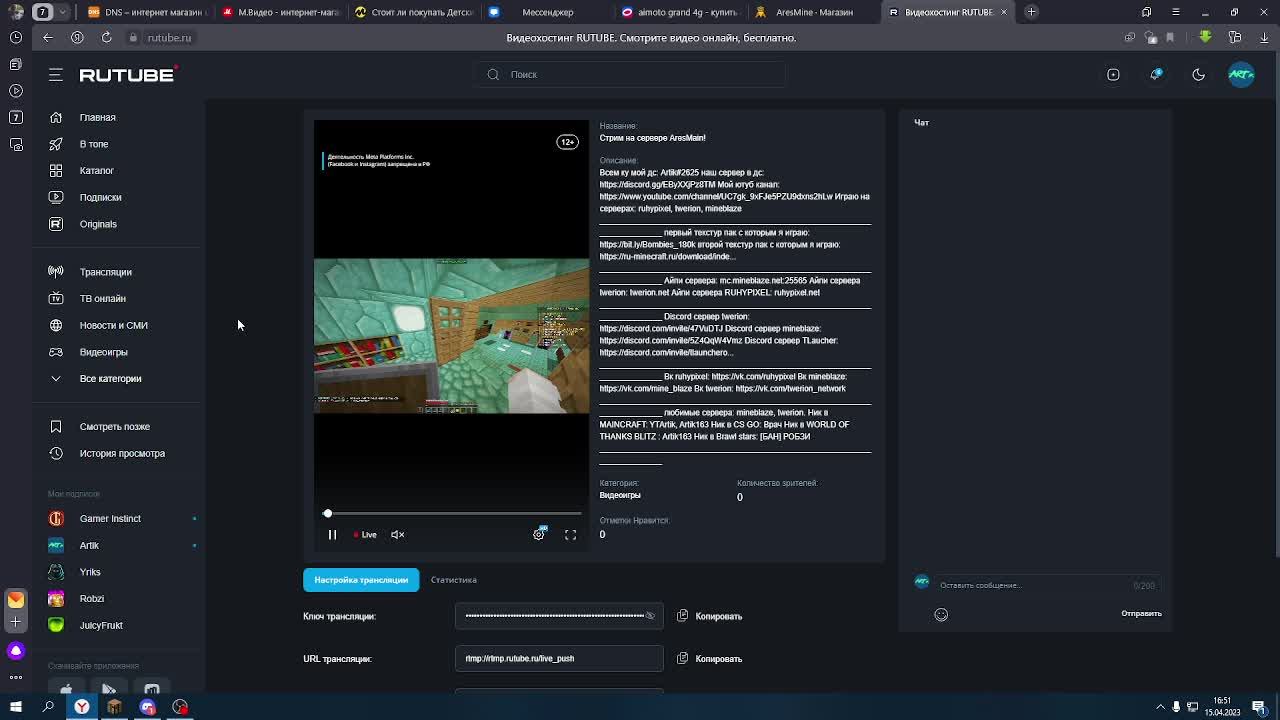Reveal stream key with eye icon
The image size is (1280, 720).
[650, 616]
